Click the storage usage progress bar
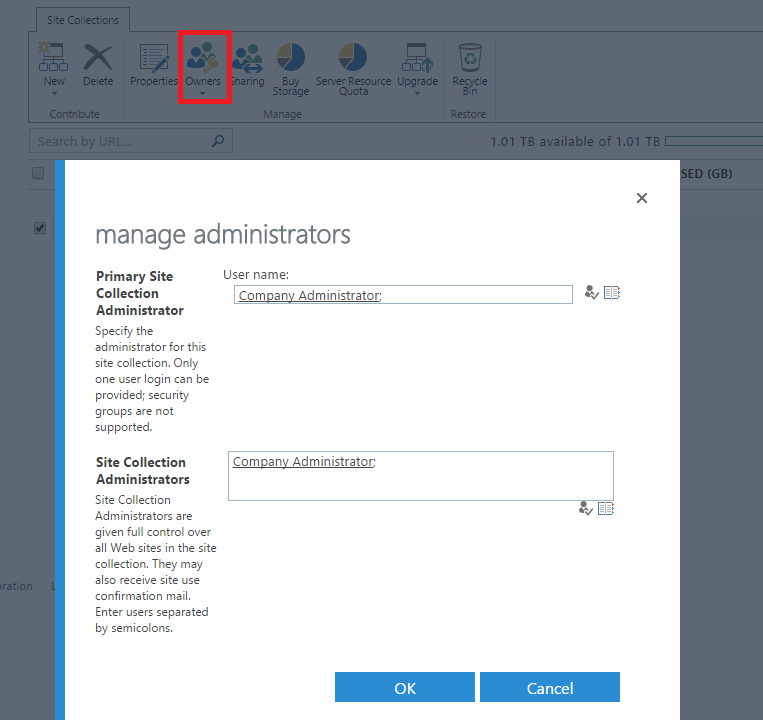 pos(714,141)
